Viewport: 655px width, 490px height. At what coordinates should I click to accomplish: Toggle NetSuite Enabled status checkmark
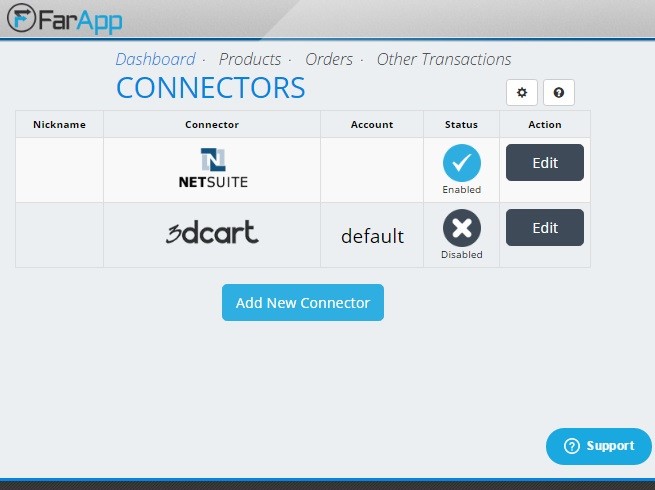click(x=462, y=163)
